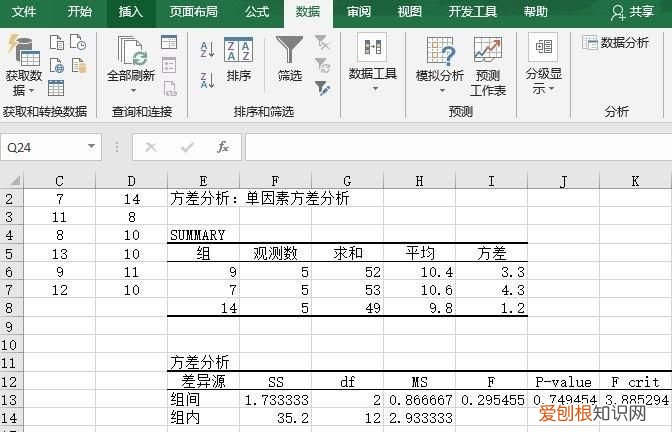Click the 观测数 header cell
This screenshot has height=432, width=672.
(275, 253)
